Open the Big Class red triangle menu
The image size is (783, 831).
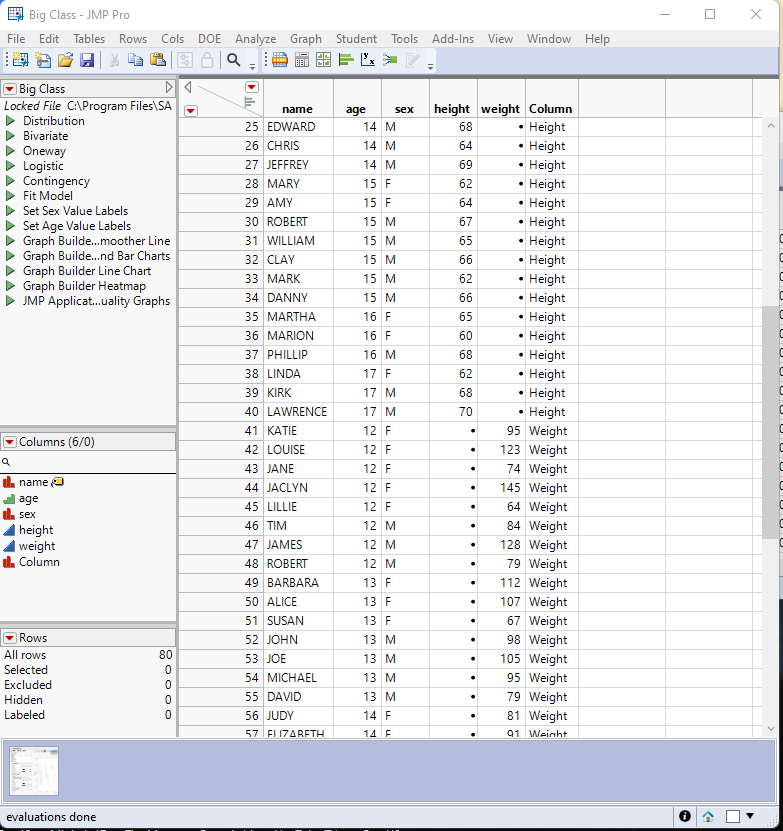(x=10, y=89)
